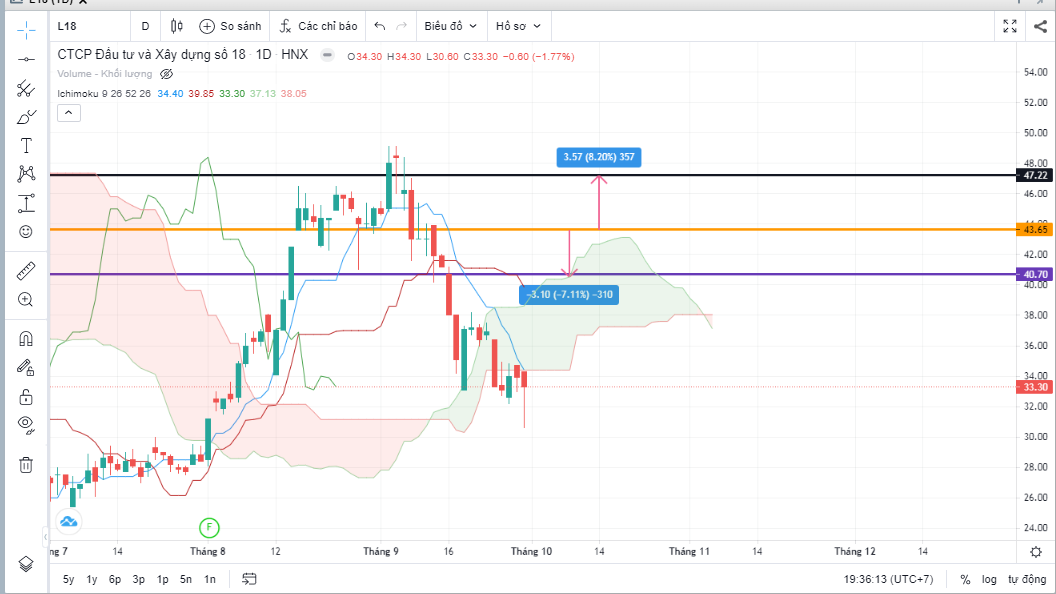This screenshot has width=1056, height=594.
Task: Toggle stay in drawing mode
Action: 26,367
